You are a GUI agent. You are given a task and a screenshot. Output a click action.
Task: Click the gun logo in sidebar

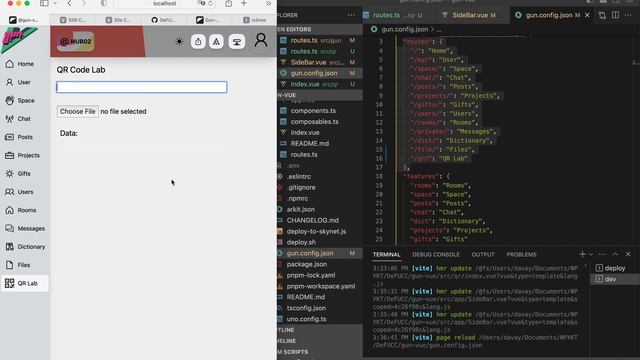(19, 39)
